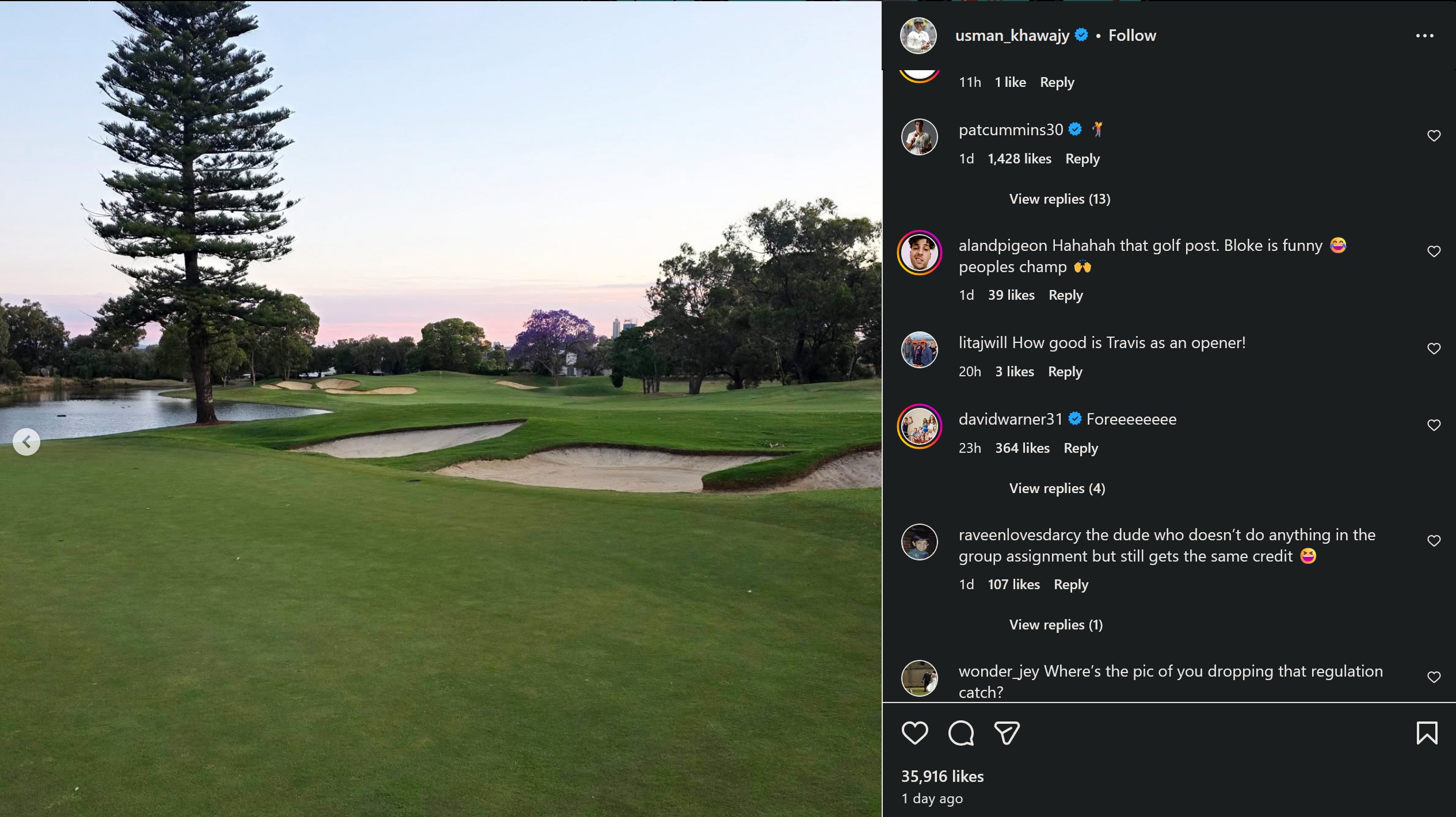1456x817 pixels.
Task: Open comments with the speech bubble icon
Action: coord(961,733)
